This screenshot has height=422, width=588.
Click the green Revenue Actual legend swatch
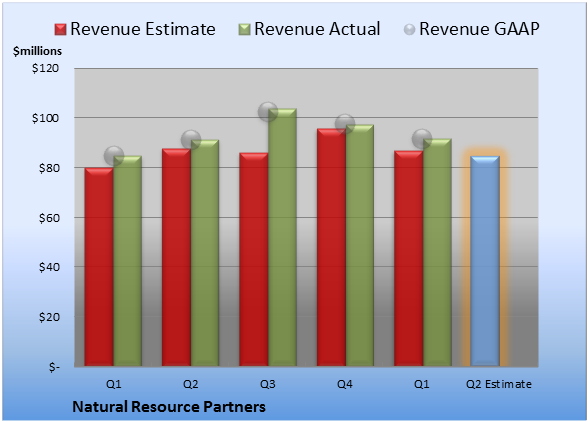[244, 30]
